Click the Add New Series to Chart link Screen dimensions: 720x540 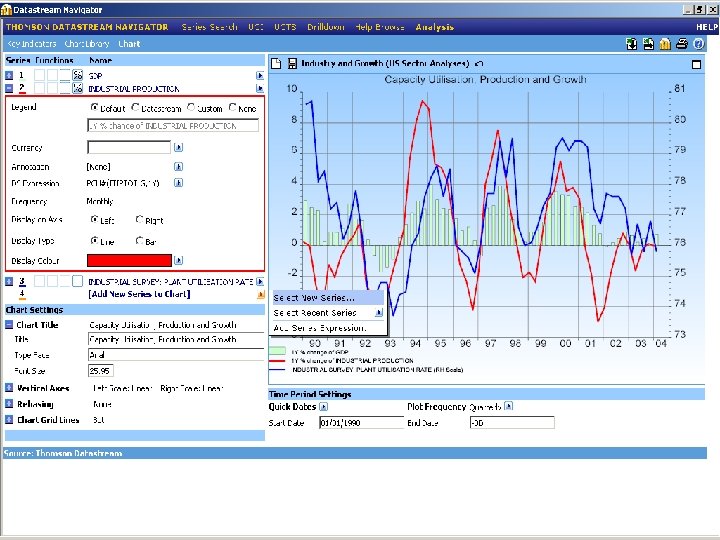click(x=139, y=294)
